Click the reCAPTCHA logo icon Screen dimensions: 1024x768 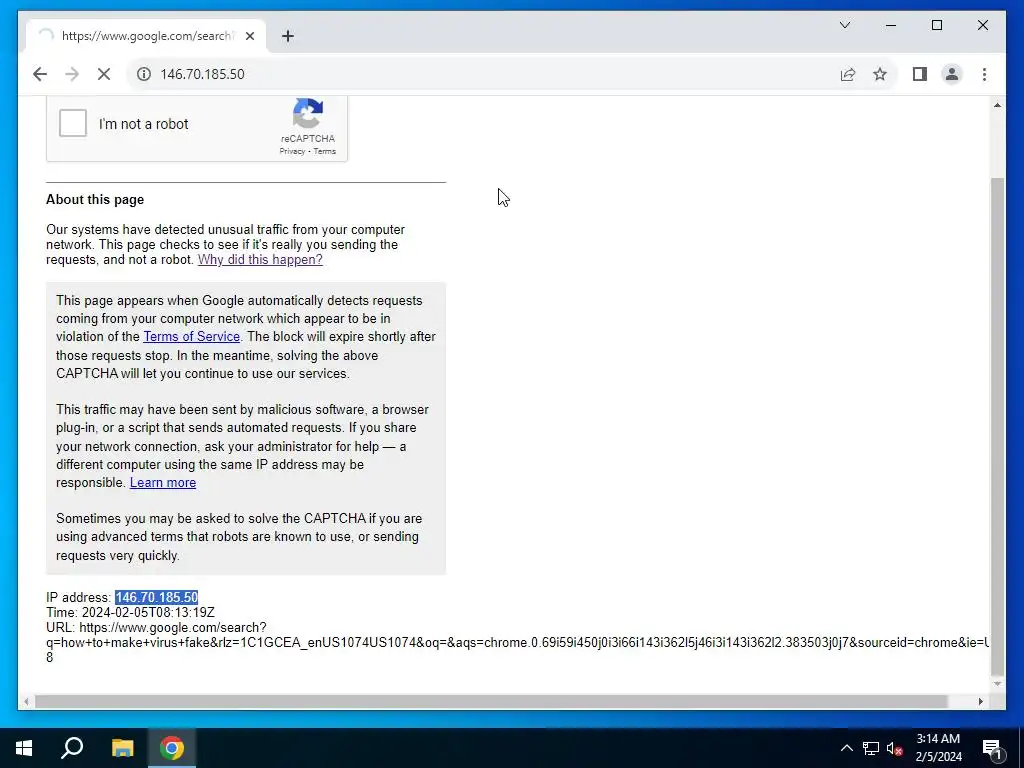coord(308,114)
